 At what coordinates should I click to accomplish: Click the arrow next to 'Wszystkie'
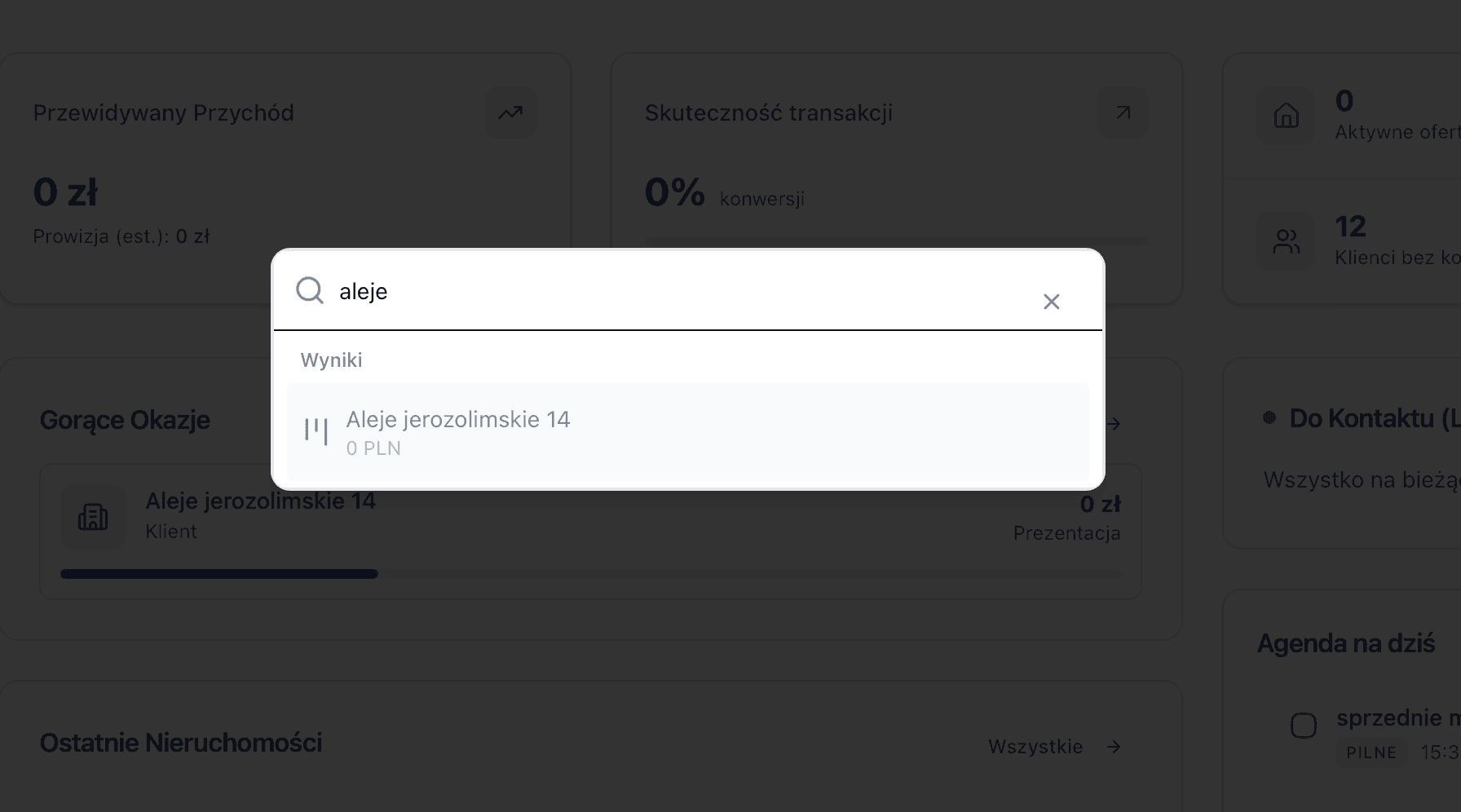(x=1114, y=747)
